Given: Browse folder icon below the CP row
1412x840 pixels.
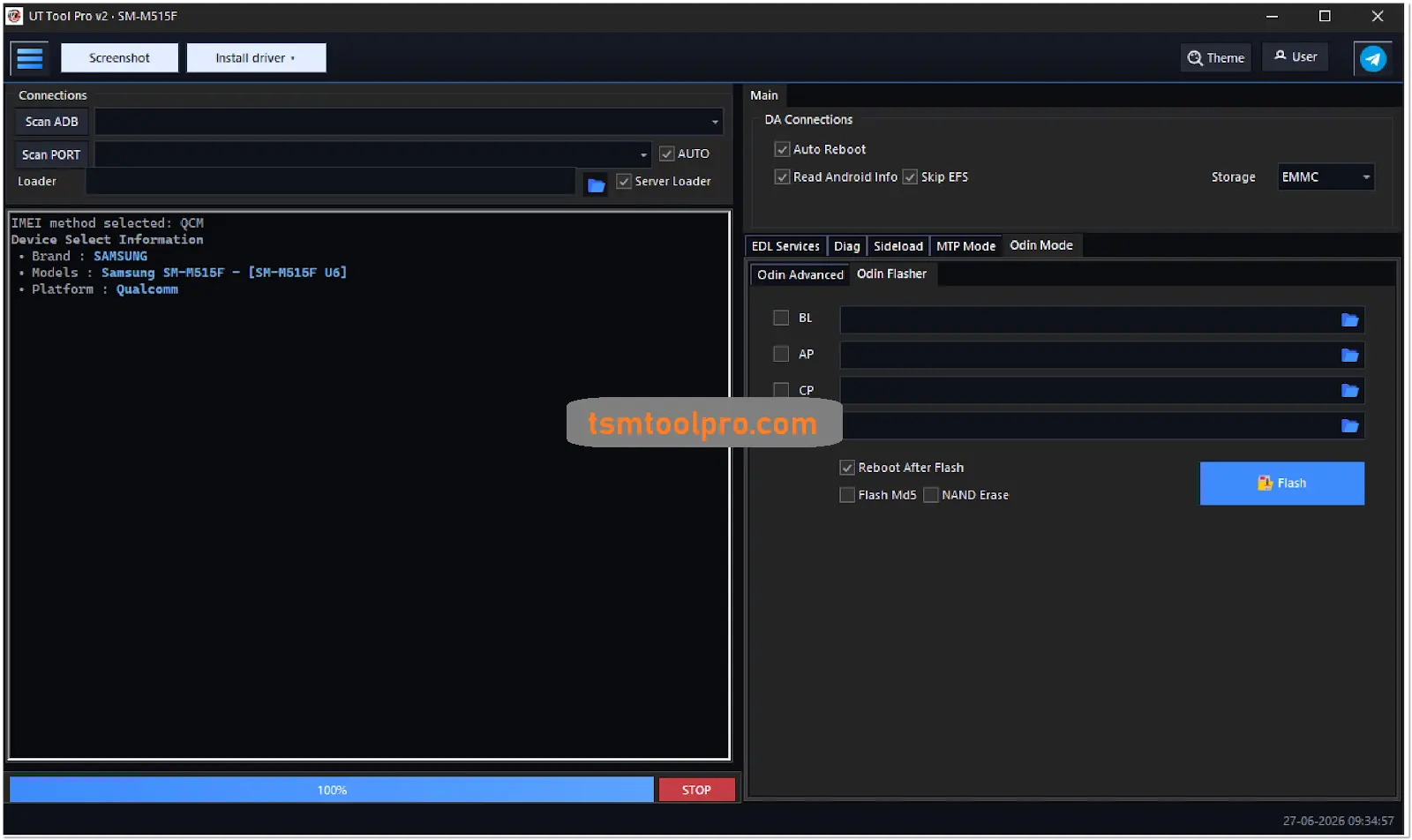Looking at the screenshot, I should 1349,425.
